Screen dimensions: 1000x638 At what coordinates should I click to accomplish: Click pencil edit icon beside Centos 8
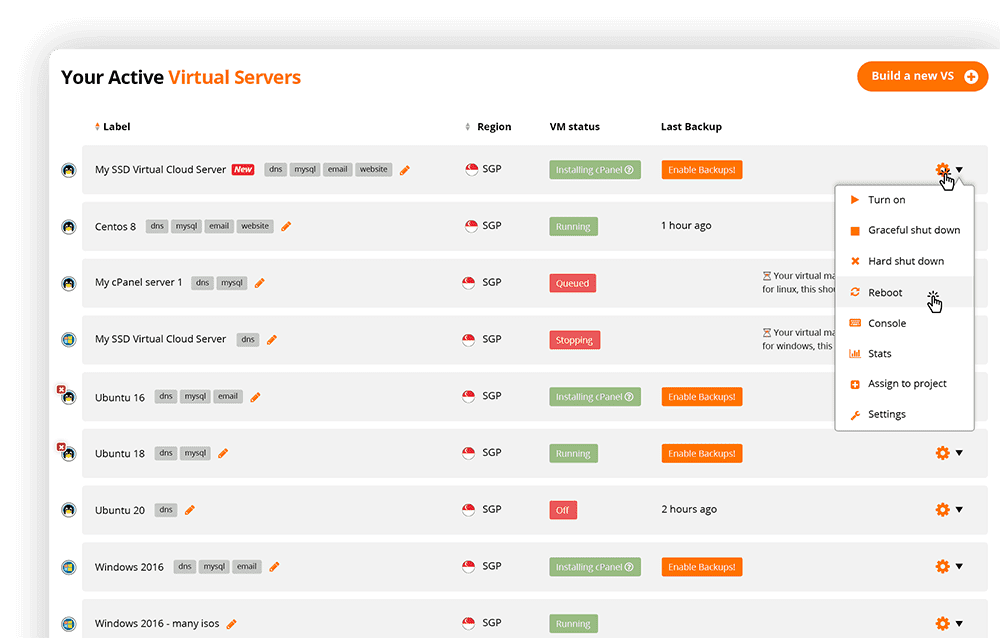[x=286, y=227]
